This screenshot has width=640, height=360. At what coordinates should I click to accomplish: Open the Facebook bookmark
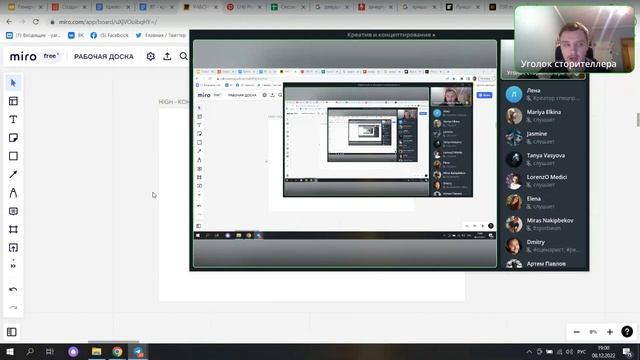coord(109,36)
